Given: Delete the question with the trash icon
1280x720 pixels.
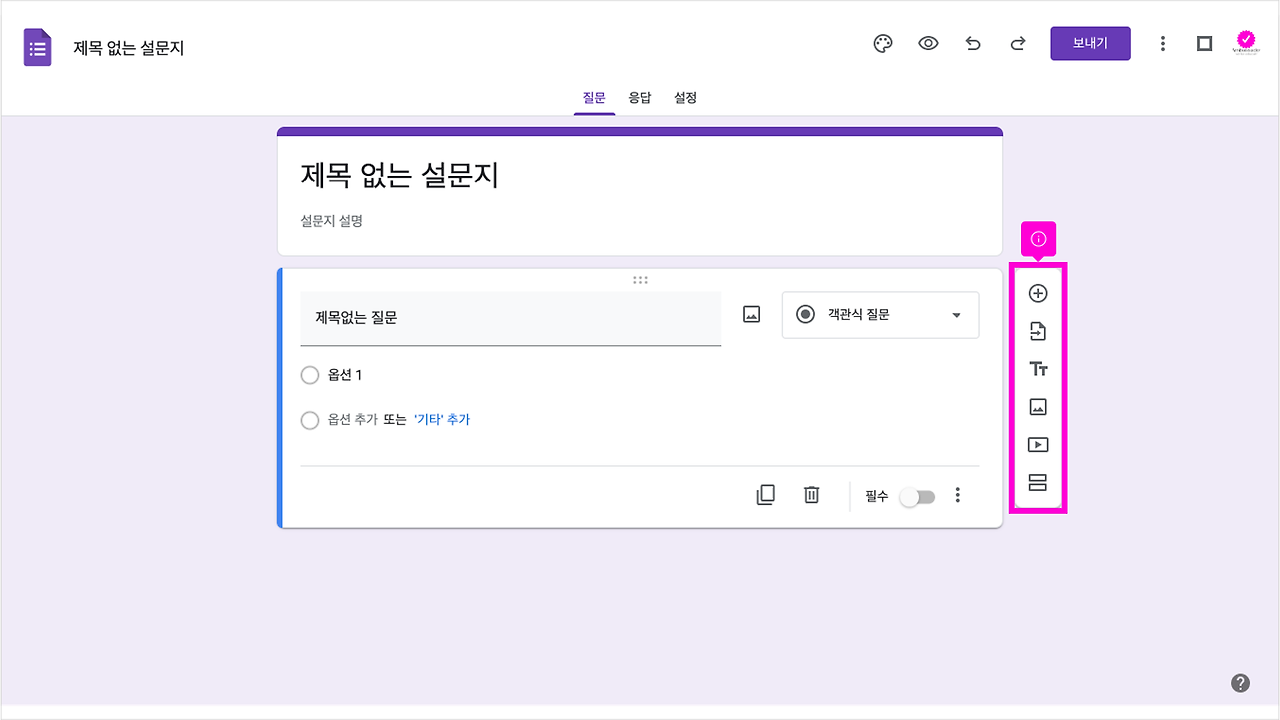Looking at the screenshot, I should click(811, 495).
